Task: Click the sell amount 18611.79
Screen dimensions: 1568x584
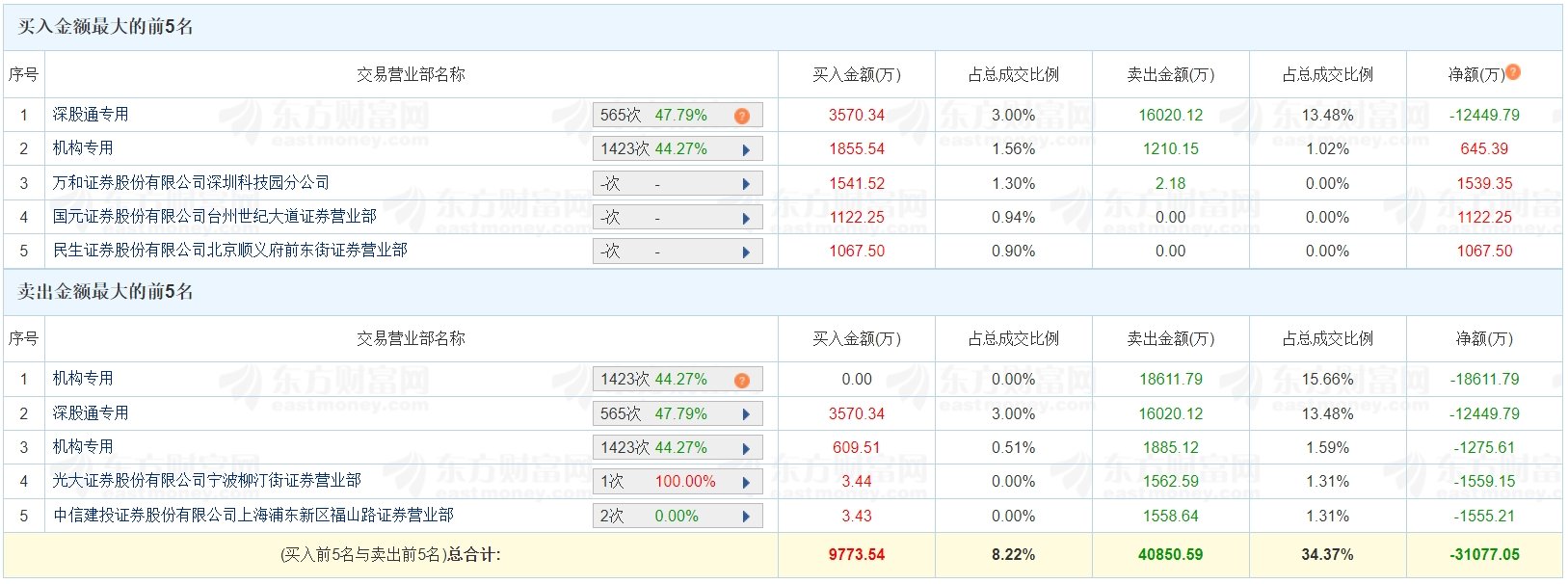Action: [x=1171, y=380]
